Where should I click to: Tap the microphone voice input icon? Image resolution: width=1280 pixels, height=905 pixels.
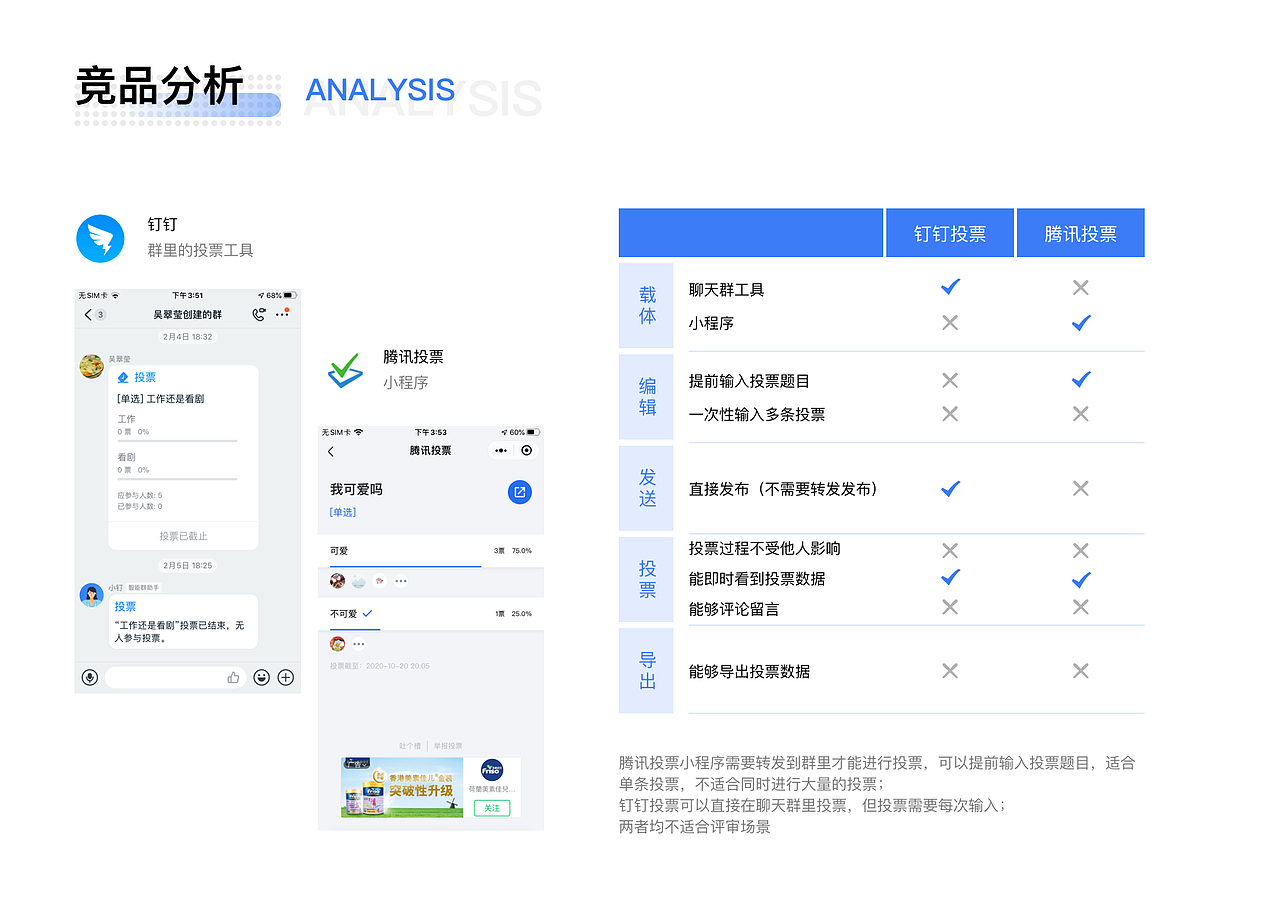pyautogui.click(x=90, y=677)
